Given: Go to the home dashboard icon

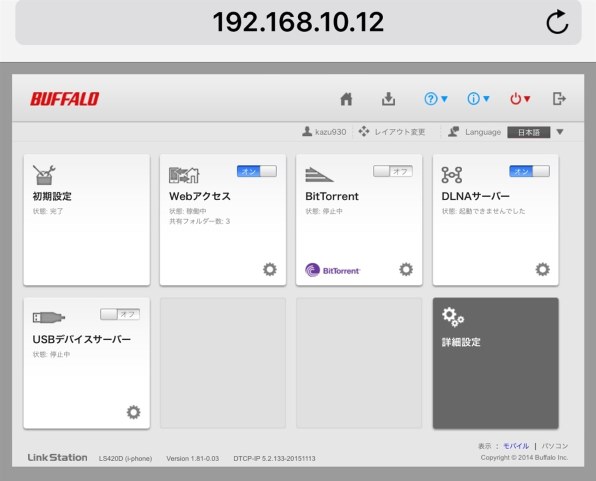Looking at the screenshot, I should click(x=346, y=99).
